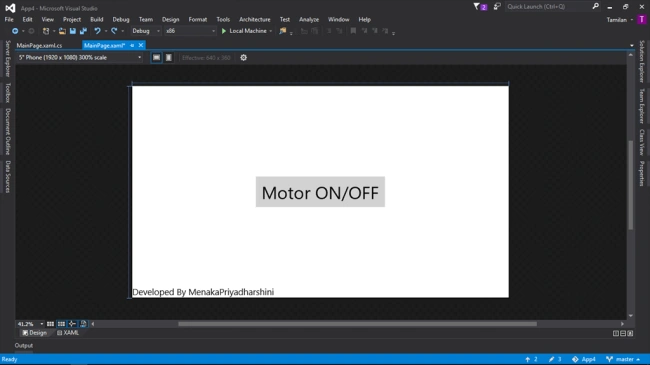Click the Navigate Backward toolbar icon
Screen dimensions: 650x365
15,31
